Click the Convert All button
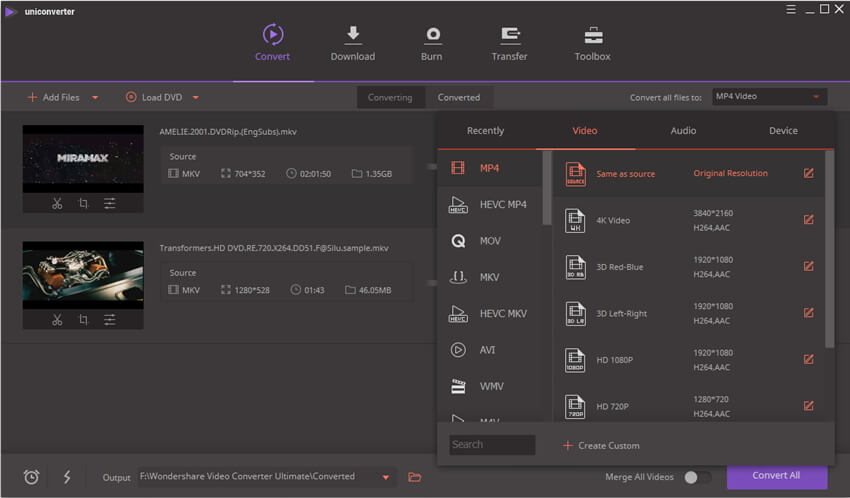The width and height of the screenshot is (850, 498). point(777,476)
